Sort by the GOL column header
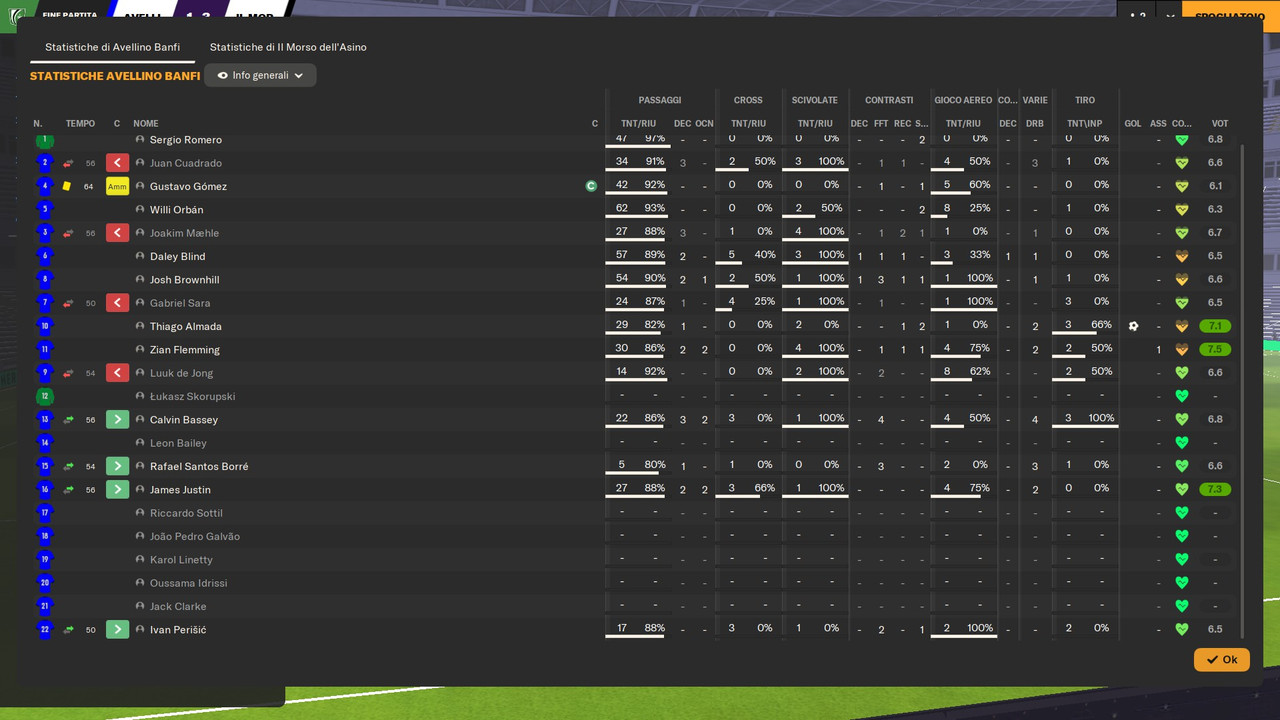 pyautogui.click(x=1133, y=124)
